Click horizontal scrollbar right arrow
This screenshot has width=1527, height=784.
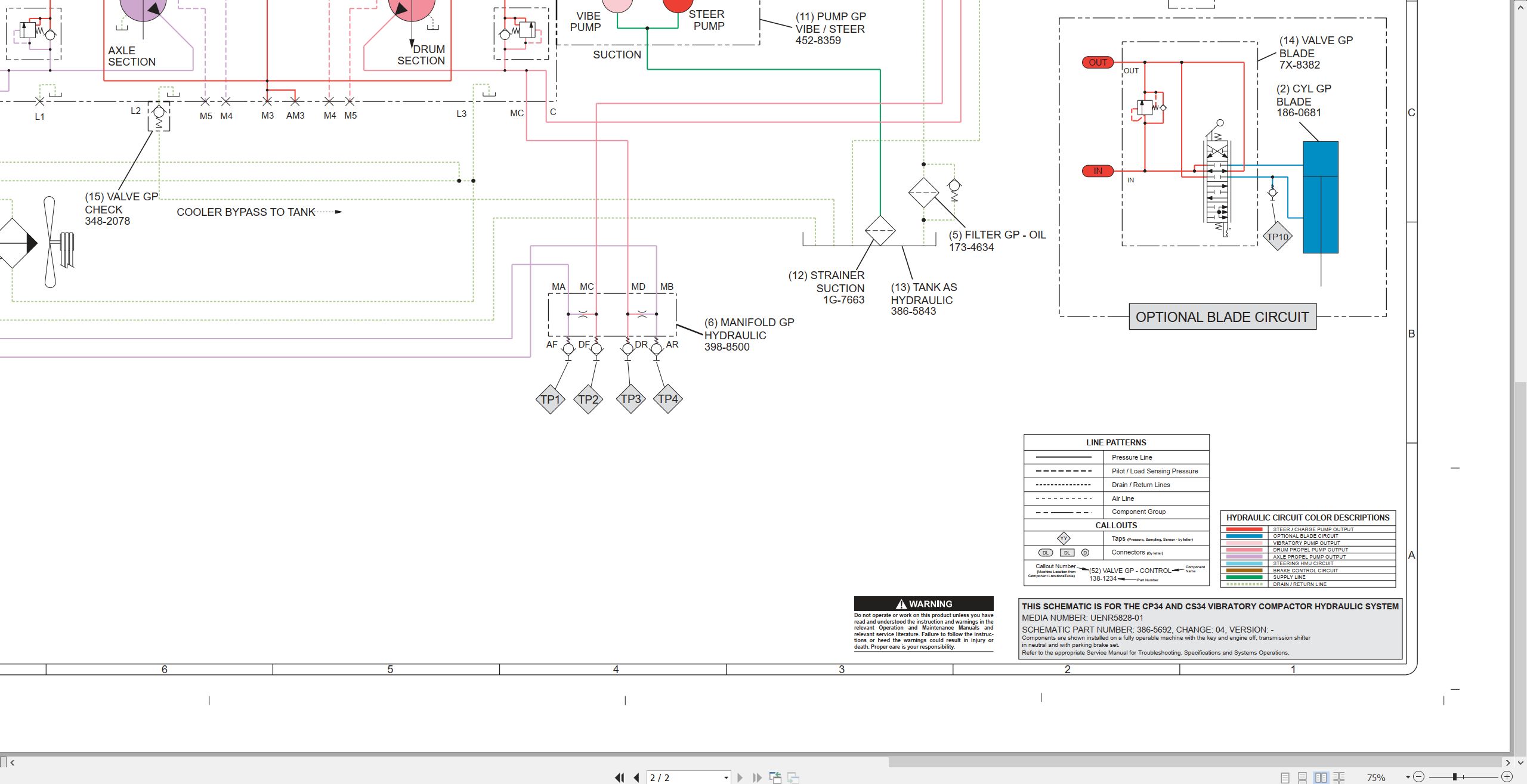(x=1508, y=762)
